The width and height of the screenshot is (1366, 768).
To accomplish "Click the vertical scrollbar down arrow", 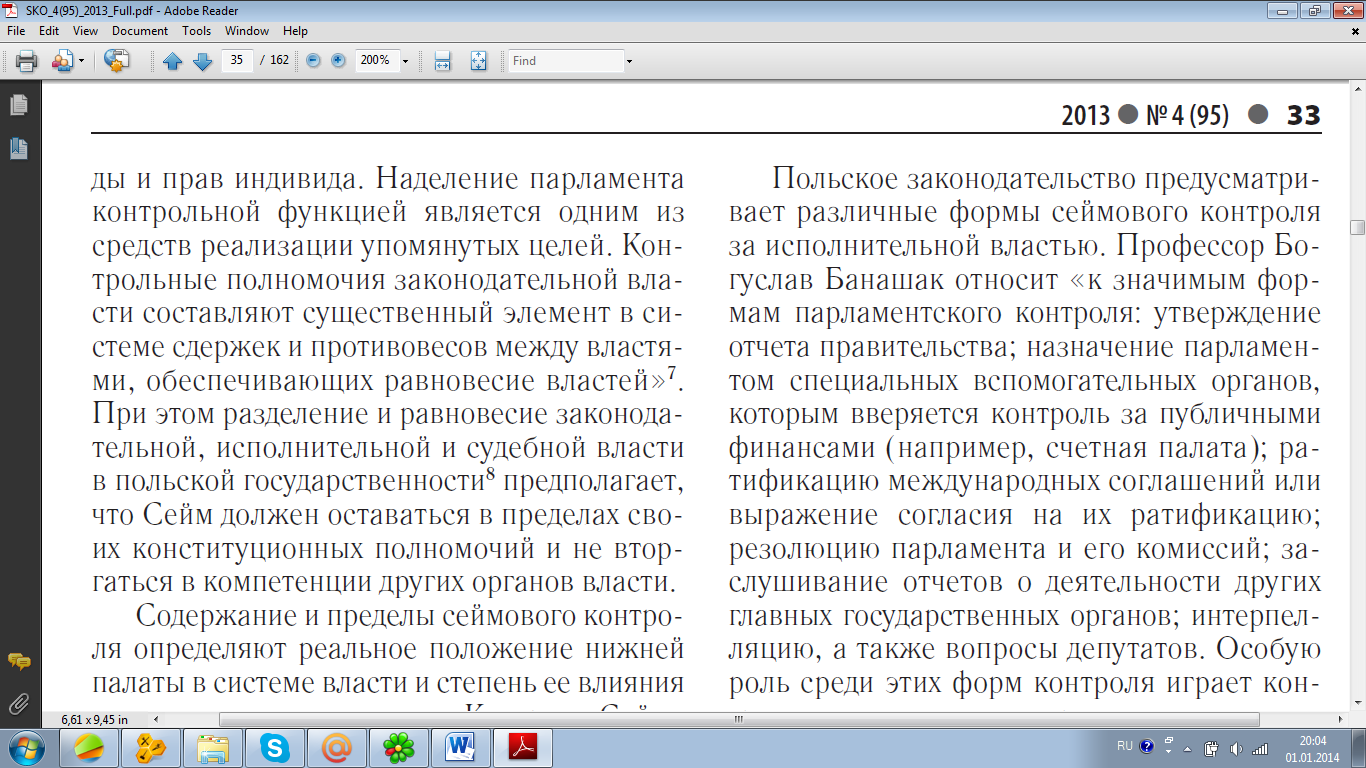I will (1357, 704).
